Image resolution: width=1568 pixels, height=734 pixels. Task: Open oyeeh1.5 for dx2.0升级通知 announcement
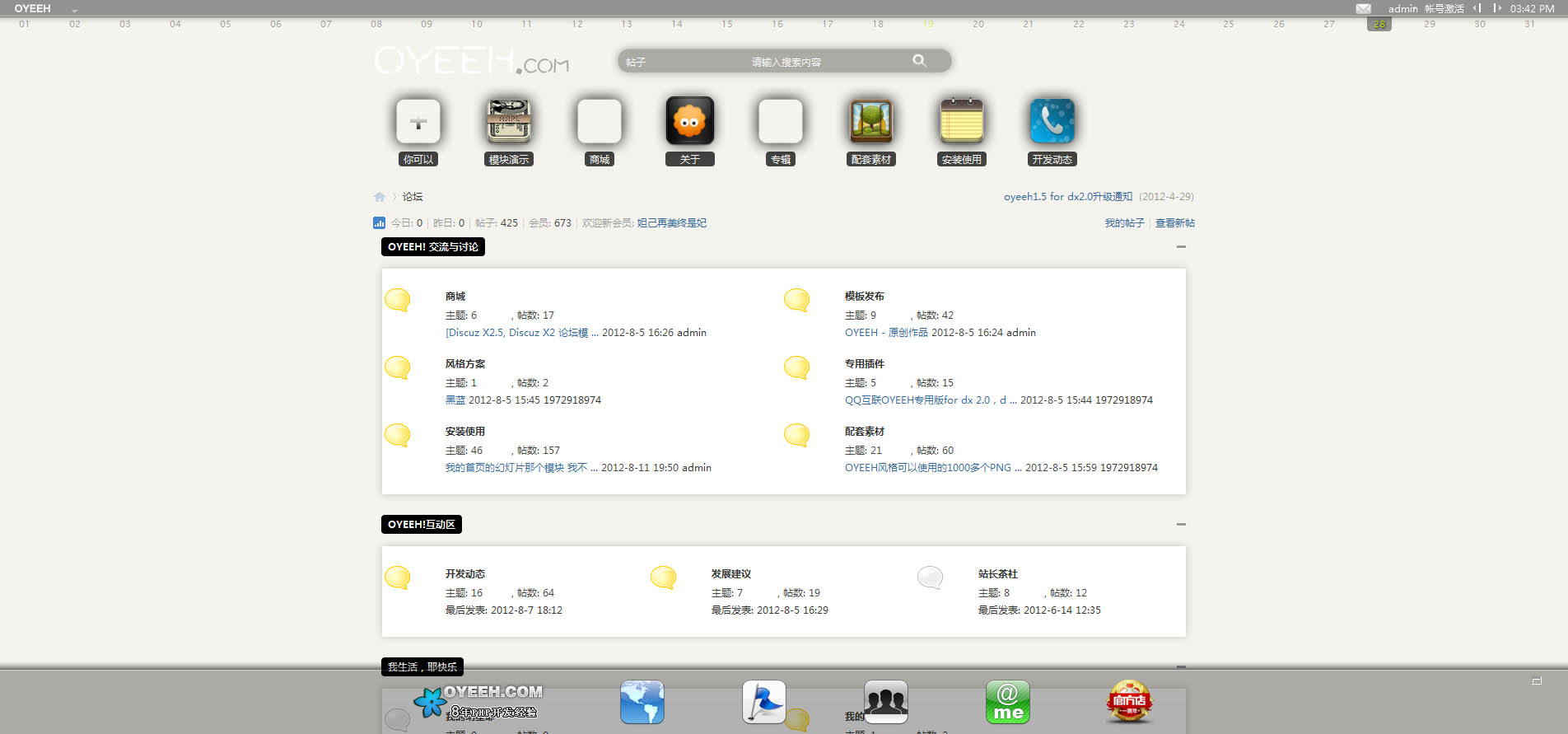click(x=1067, y=197)
